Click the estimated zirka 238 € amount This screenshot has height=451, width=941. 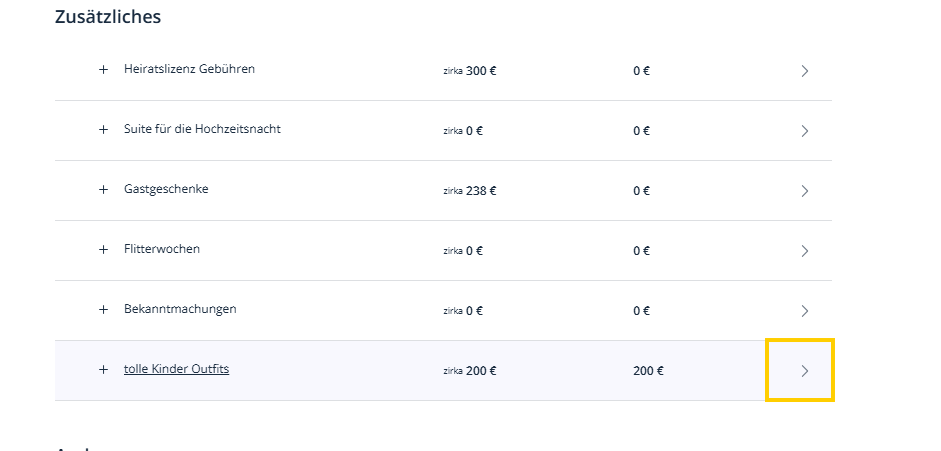coord(470,191)
